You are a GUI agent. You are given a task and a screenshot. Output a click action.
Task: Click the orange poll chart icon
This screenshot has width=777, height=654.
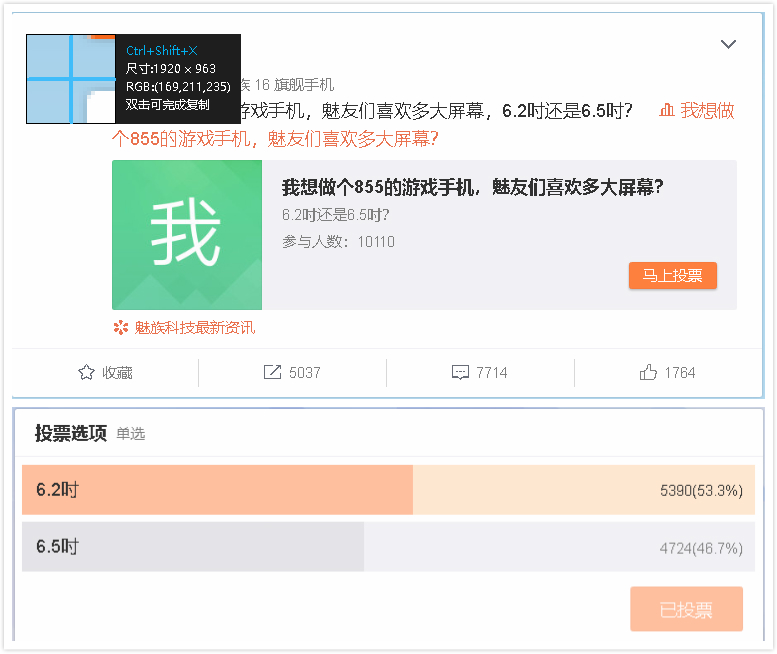pos(666,110)
